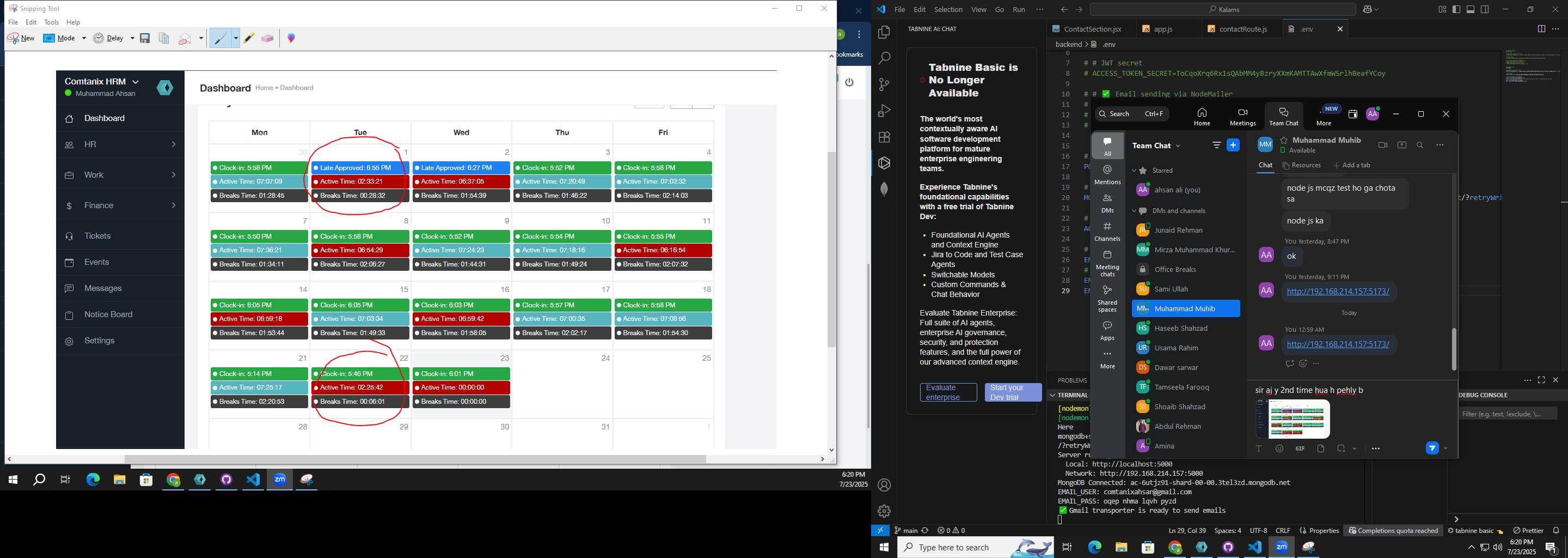Click the Zoom Mentions sidebar icon
1568x558 pixels.
1107,175
